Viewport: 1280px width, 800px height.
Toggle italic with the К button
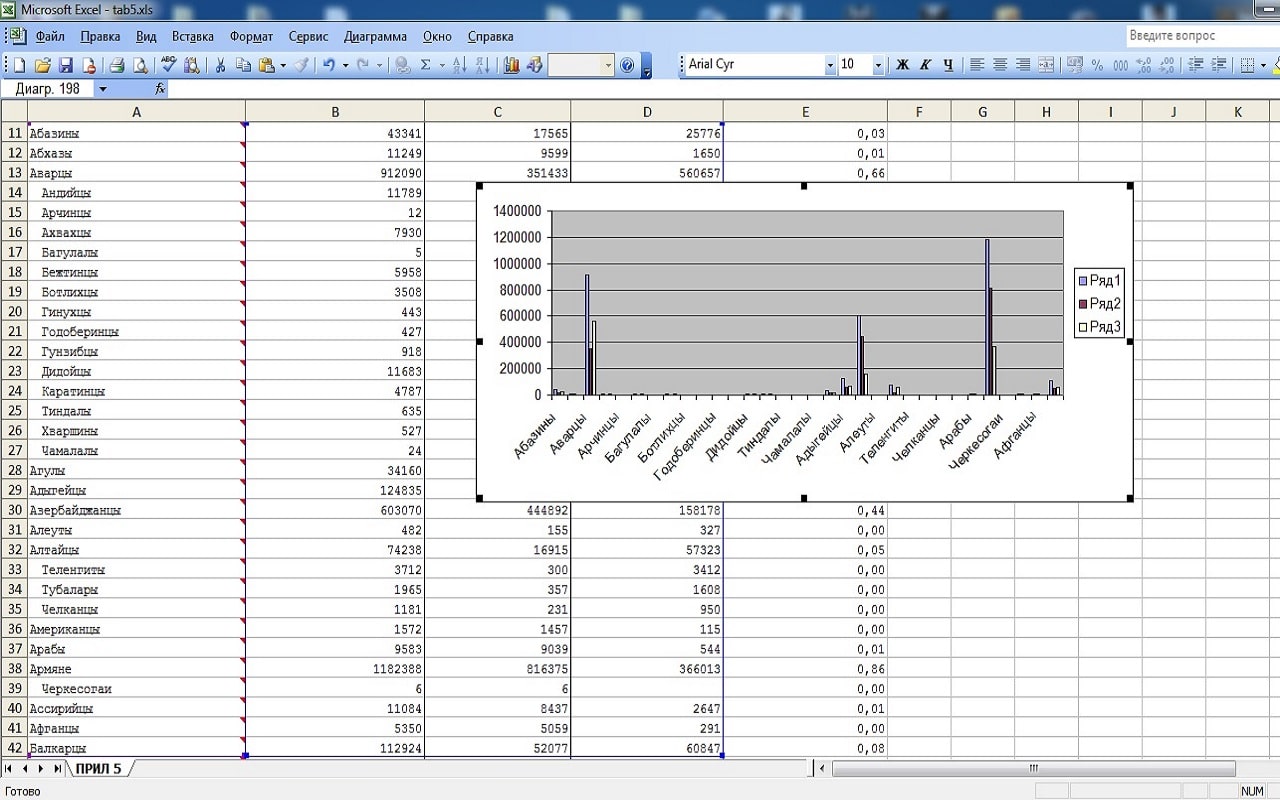[925, 65]
